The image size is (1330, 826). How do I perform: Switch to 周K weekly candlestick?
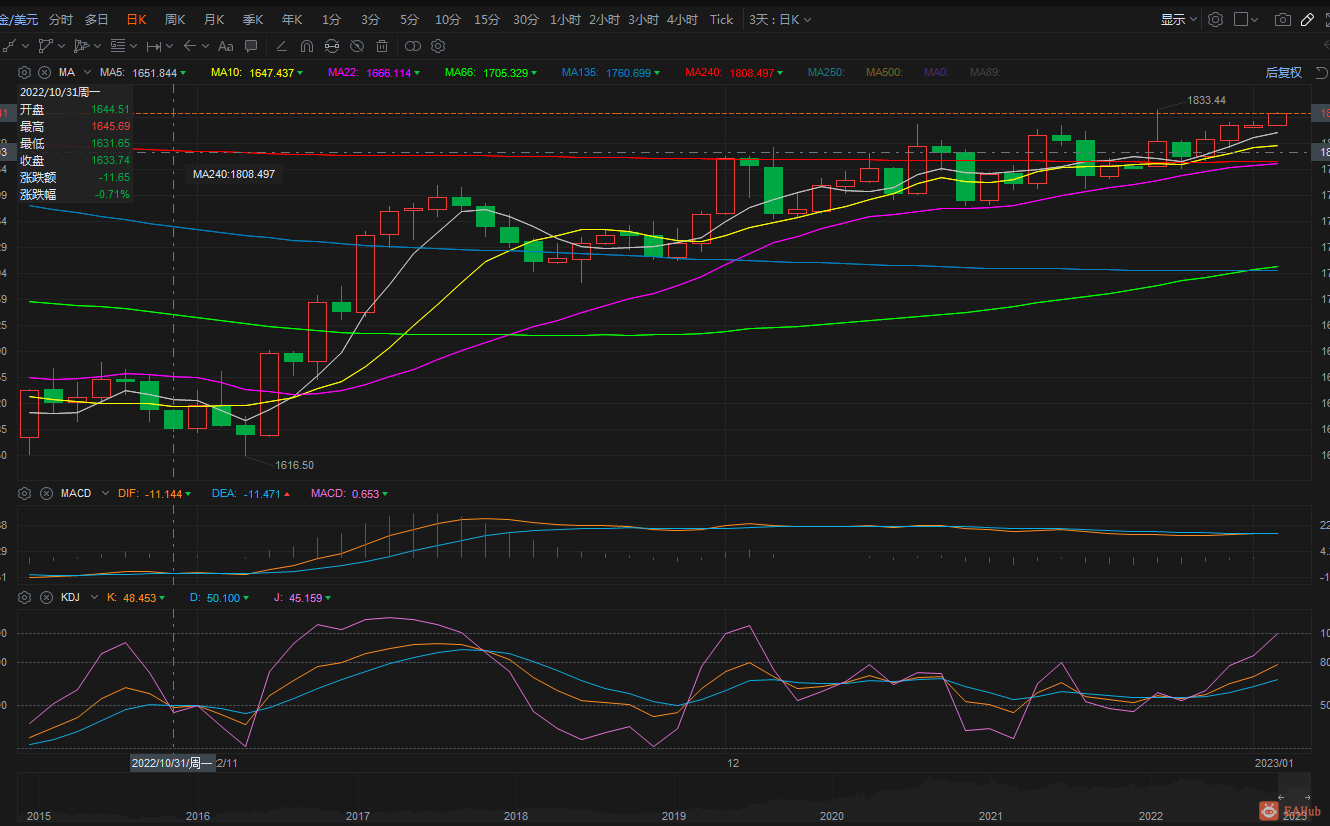[175, 19]
